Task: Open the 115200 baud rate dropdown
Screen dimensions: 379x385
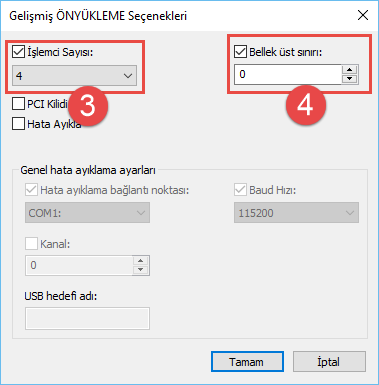Action: pos(296,213)
